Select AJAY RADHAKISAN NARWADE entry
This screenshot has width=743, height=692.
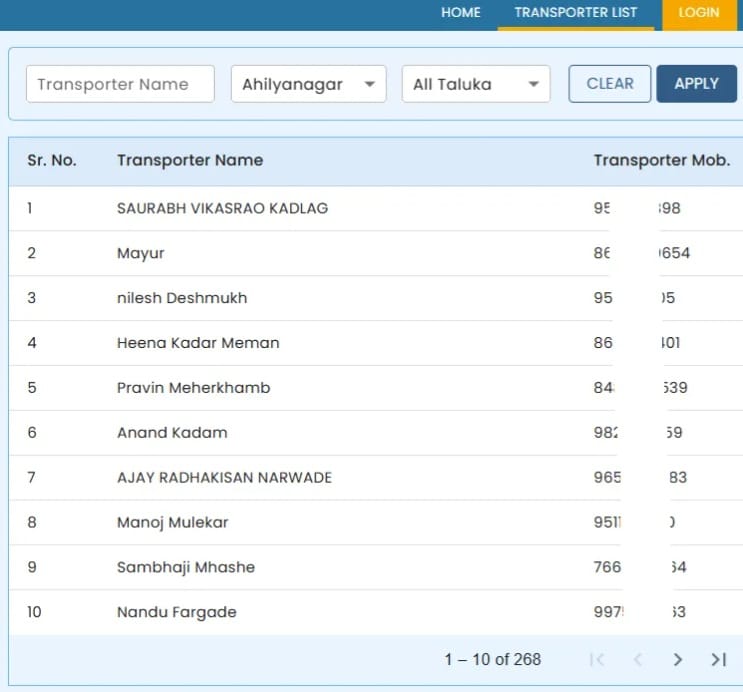[x=224, y=477]
